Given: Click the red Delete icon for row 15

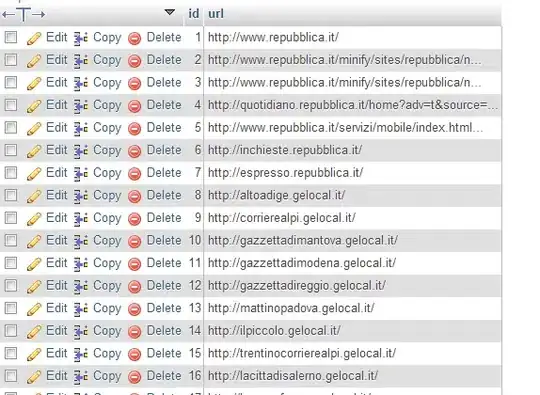Looking at the screenshot, I should [x=134, y=354].
